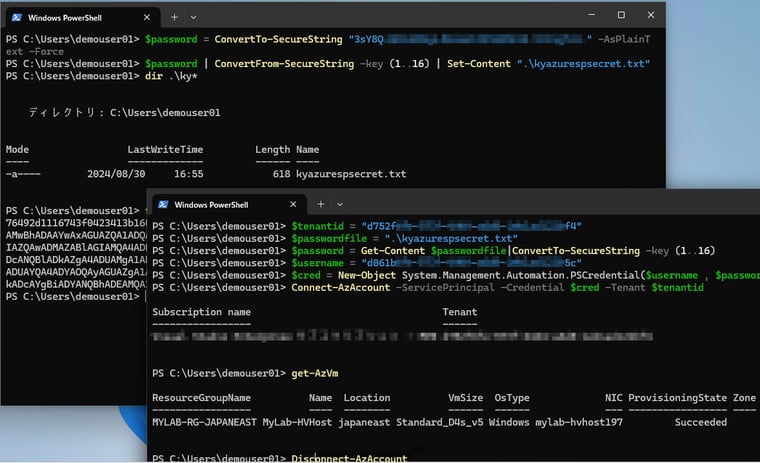Click the japaneast location value

click(x=364, y=422)
